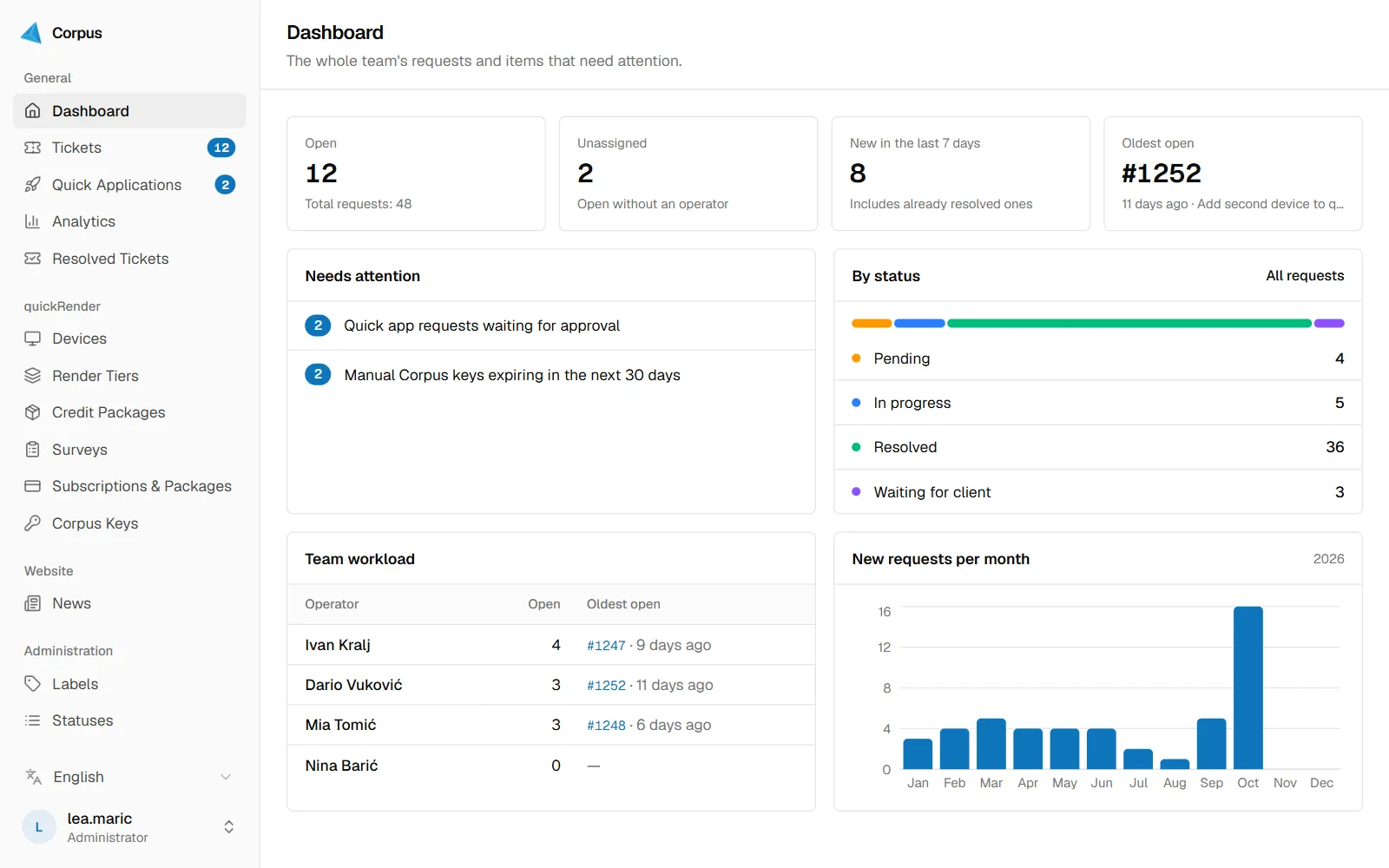Click the Resolved Tickets icon
Screen dimensions: 1389x868
click(x=33, y=259)
